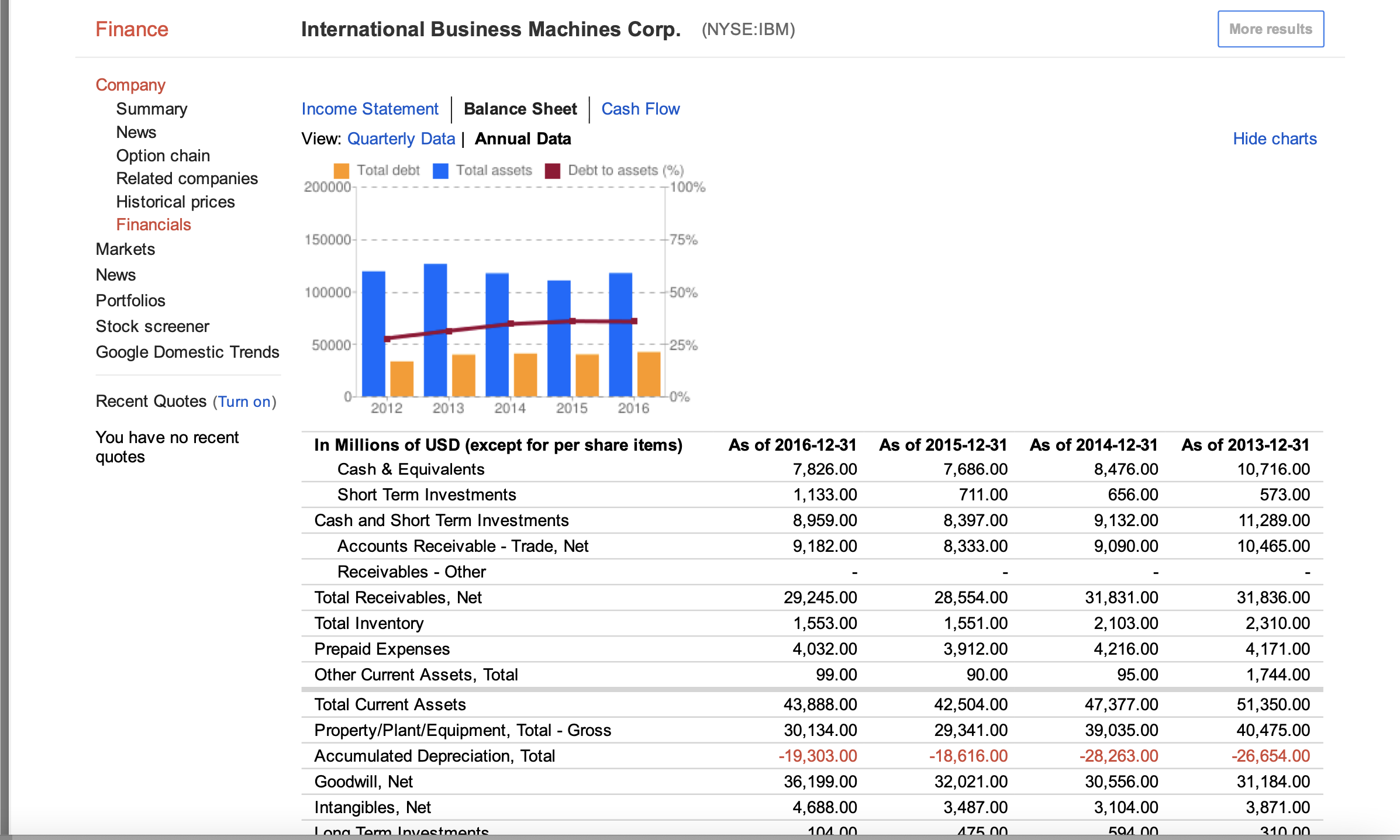
Task: Click Total assets blue legend swatch
Action: 440,171
